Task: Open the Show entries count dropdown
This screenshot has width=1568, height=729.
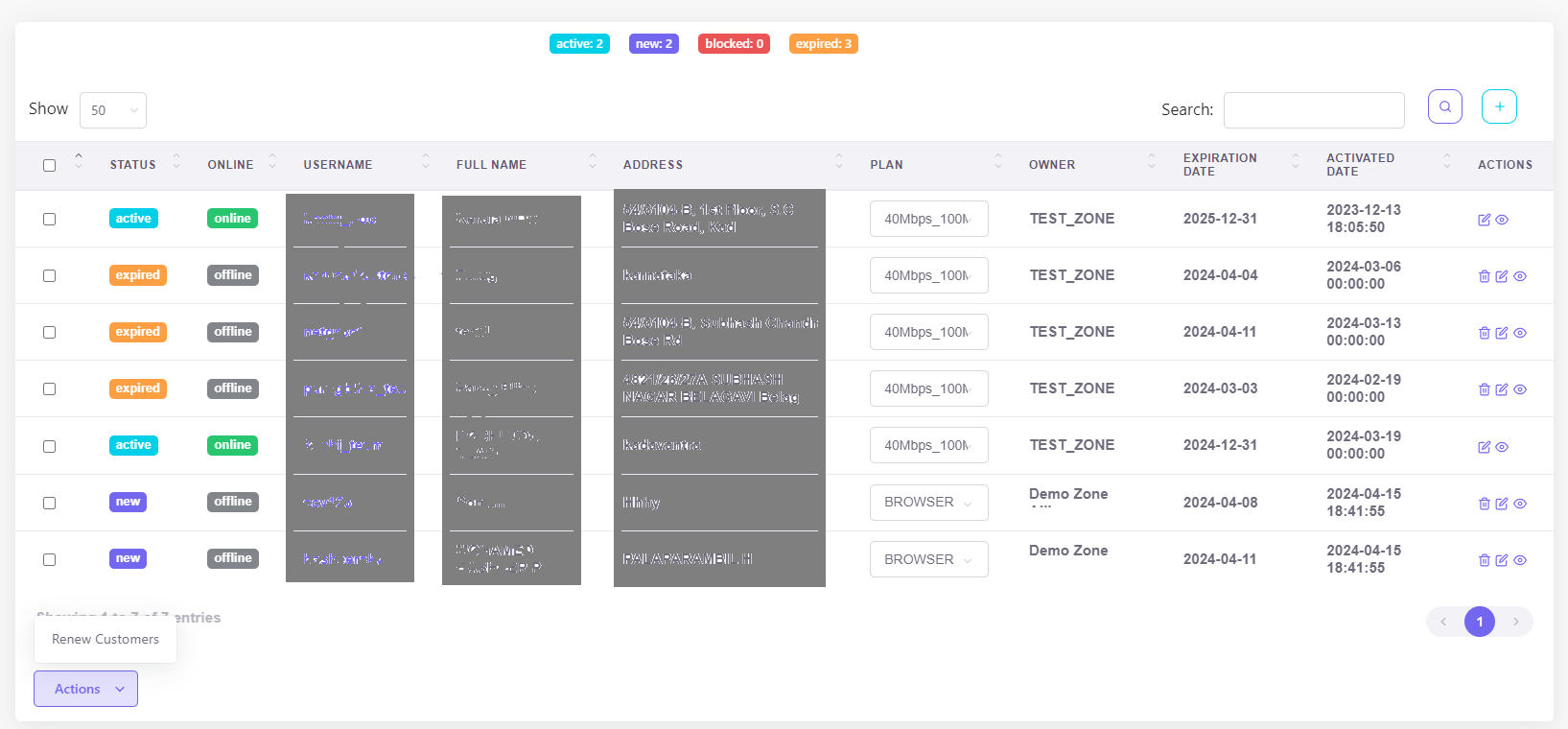Action: coord(113,110)
